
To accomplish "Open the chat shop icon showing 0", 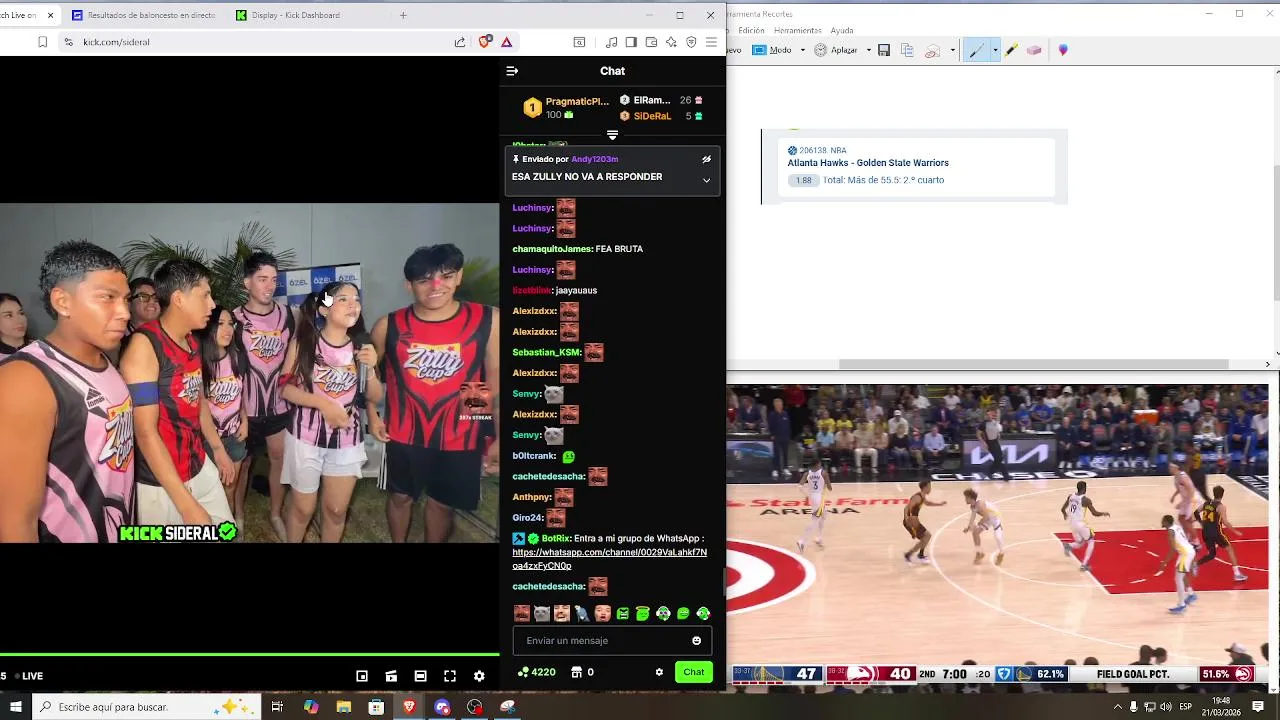I will (583, 672).
